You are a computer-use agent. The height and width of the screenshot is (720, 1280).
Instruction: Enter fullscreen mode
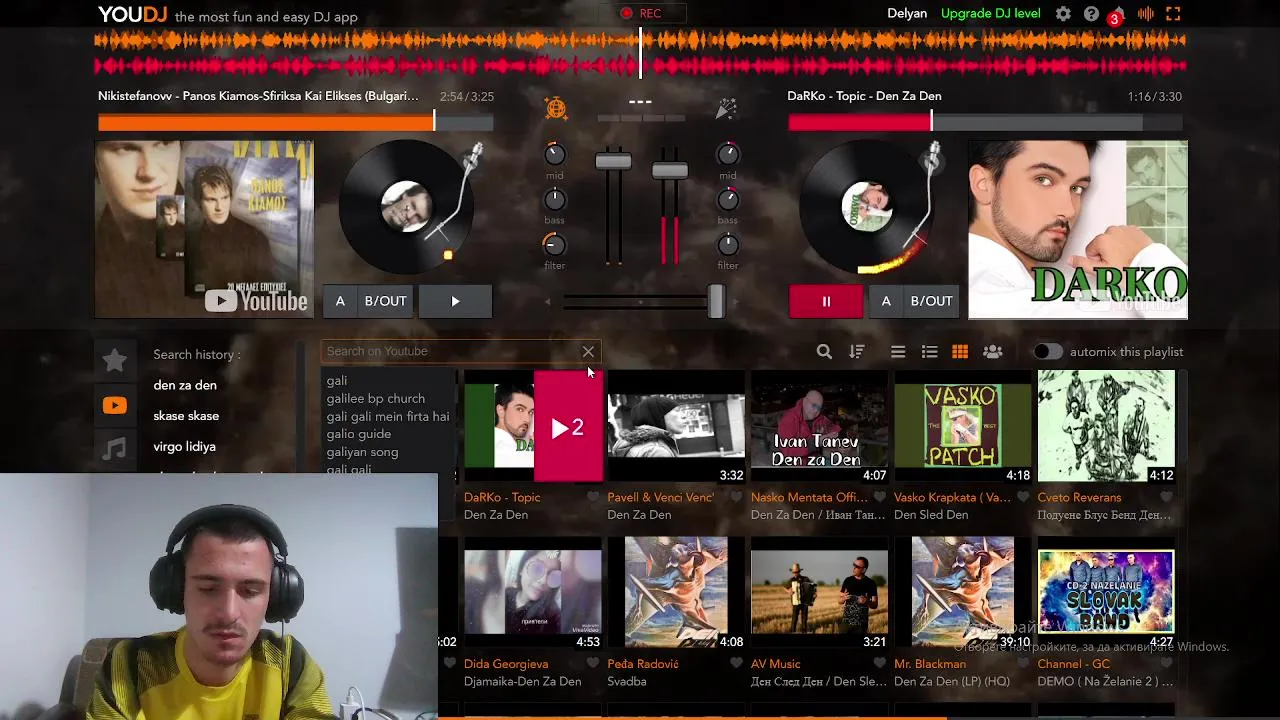pyautogui.click(x=1173, y=14)
